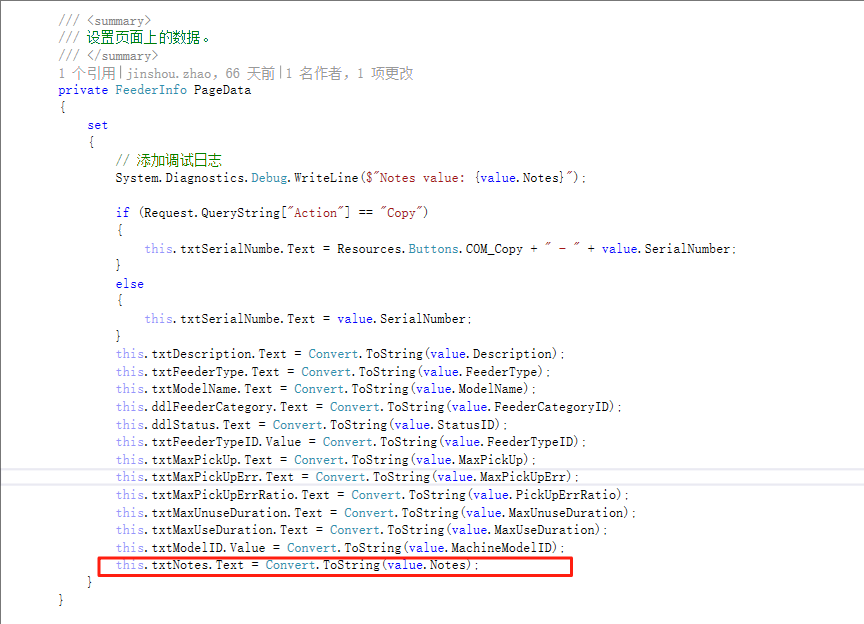Click the "Action" string literal

coord(316,213)
